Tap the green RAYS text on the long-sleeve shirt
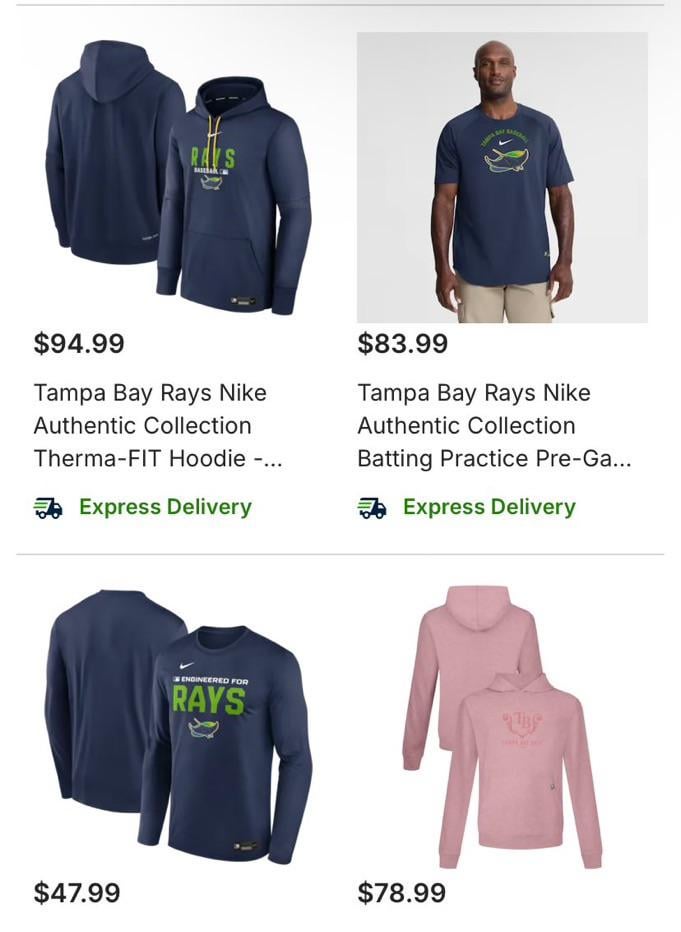This screenshot has width=681, height=932. tap(209, 700)
